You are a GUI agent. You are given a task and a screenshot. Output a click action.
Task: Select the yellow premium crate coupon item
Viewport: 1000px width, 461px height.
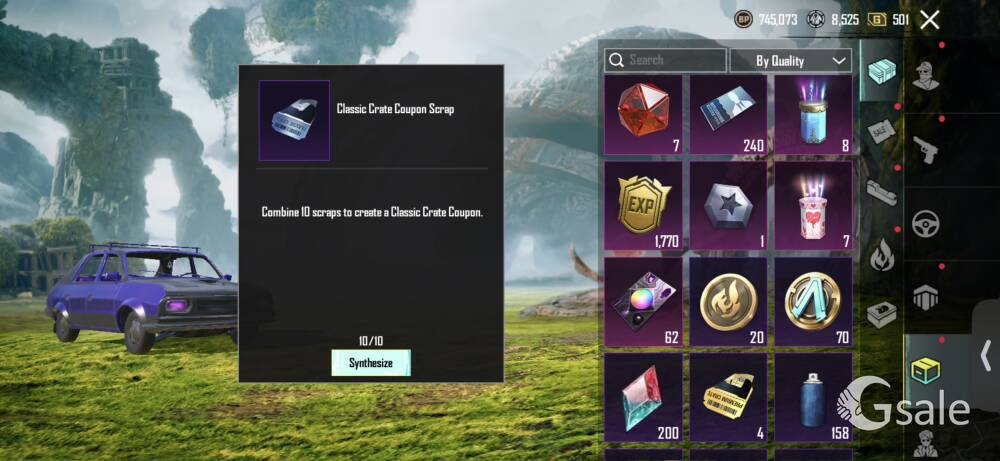tap(728, 398)
